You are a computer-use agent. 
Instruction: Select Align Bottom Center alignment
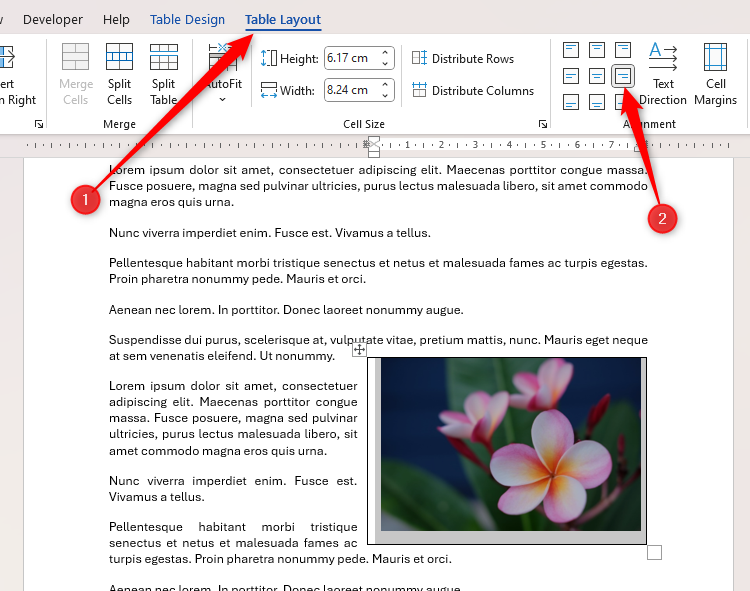point(597,102)
